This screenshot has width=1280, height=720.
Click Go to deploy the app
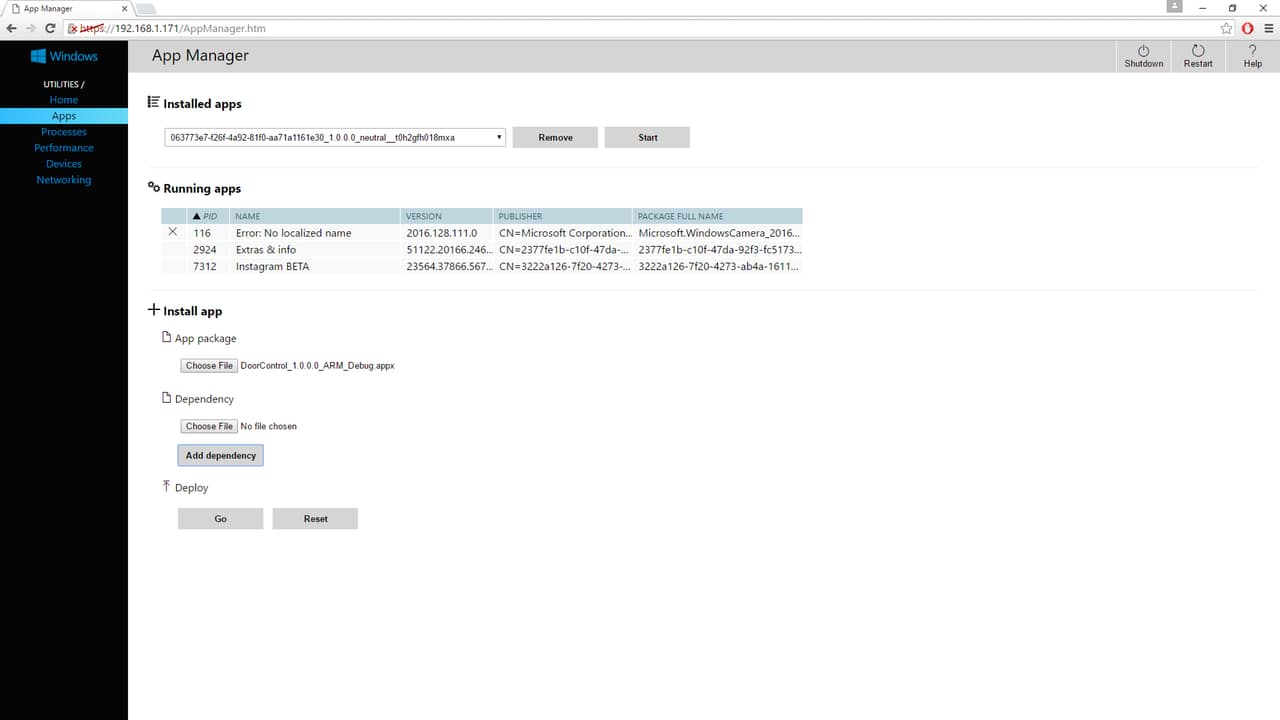tap(220, 519)
